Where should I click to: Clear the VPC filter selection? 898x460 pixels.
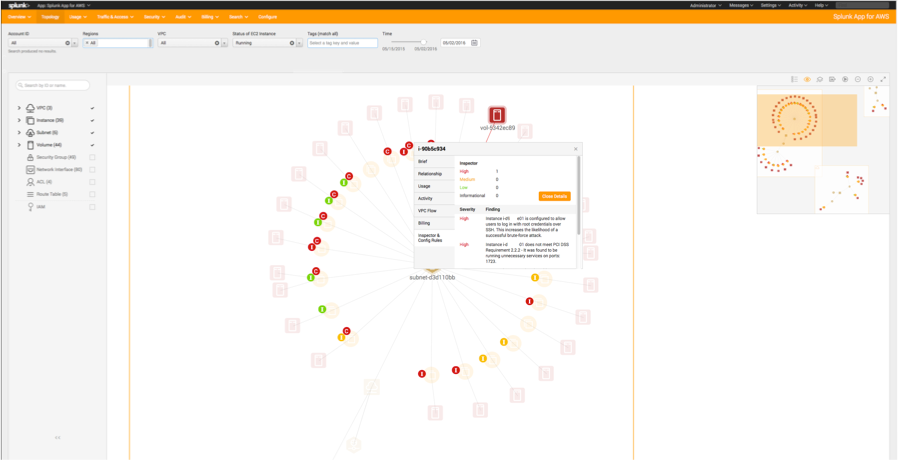(x=217, y=43)
